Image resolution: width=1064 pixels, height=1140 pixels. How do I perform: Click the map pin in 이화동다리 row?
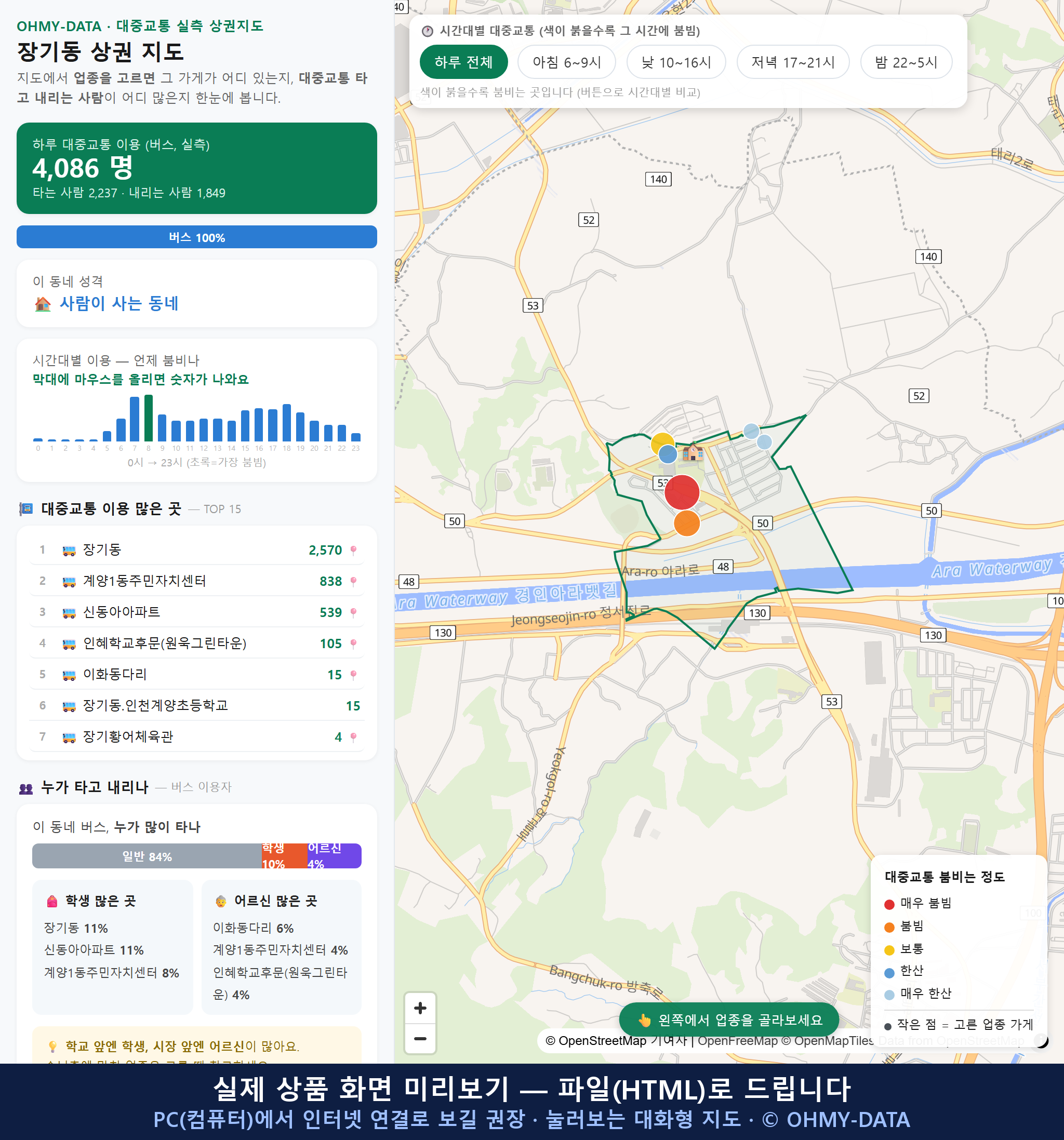pos(353,675)
